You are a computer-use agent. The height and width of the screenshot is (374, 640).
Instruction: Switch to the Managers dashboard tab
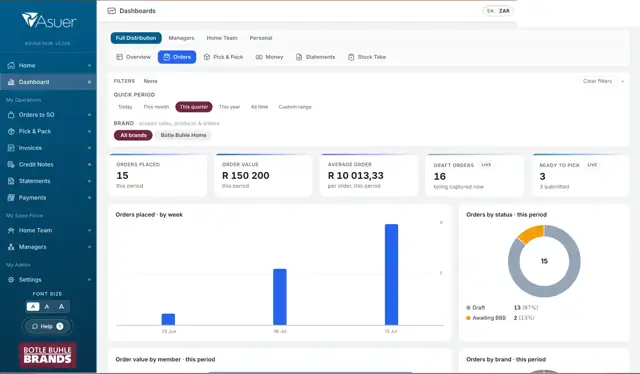point(181,38)
